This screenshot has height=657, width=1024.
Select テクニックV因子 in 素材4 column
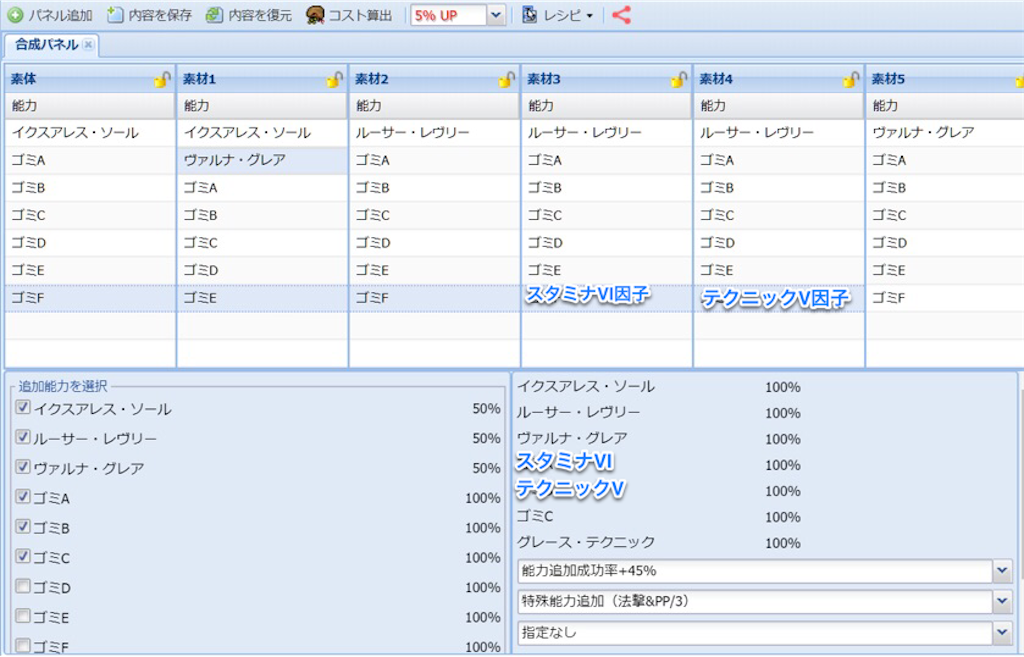tap(775, 299)
